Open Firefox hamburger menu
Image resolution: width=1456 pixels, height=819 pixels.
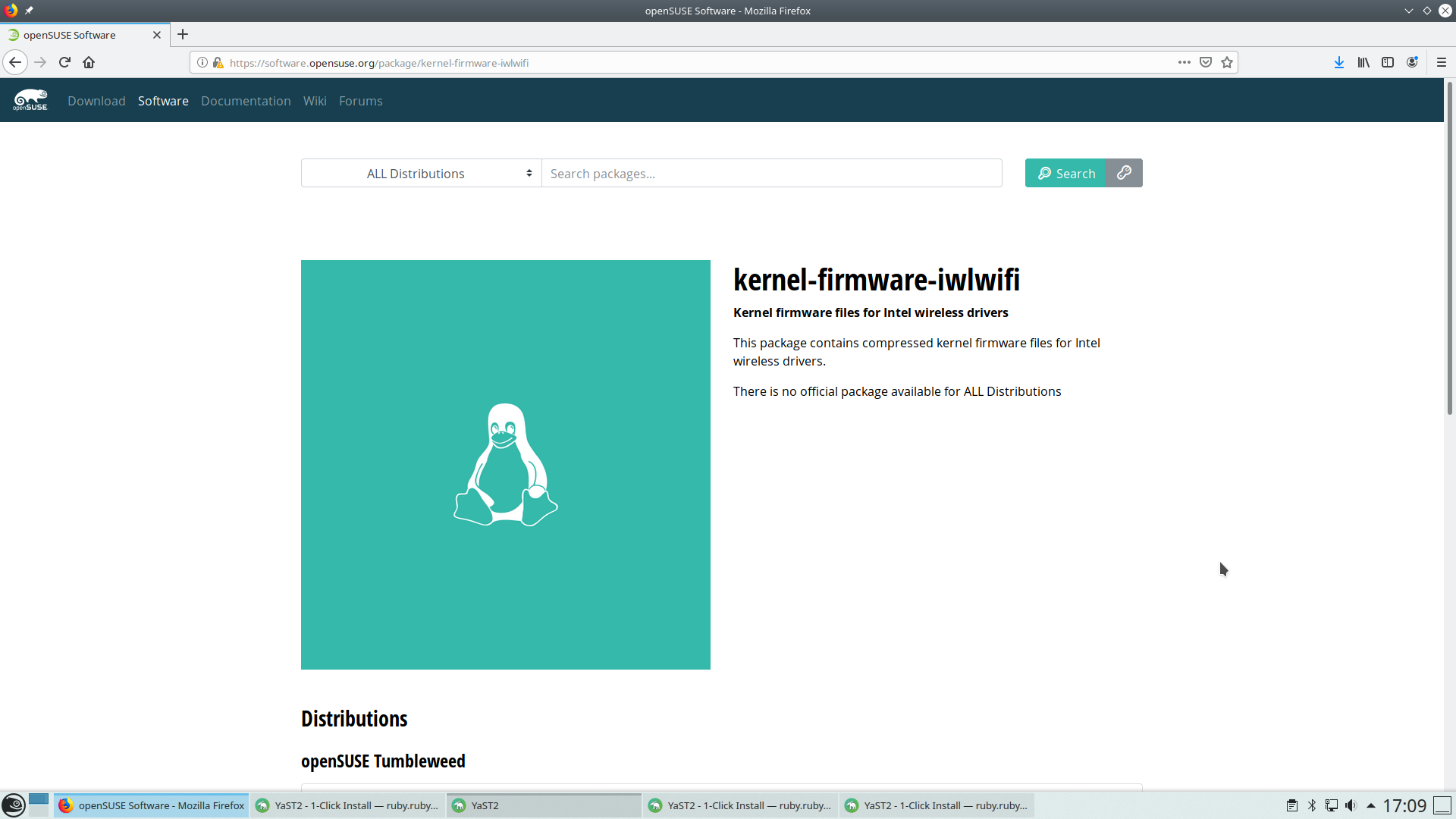tap(1442, 62)
